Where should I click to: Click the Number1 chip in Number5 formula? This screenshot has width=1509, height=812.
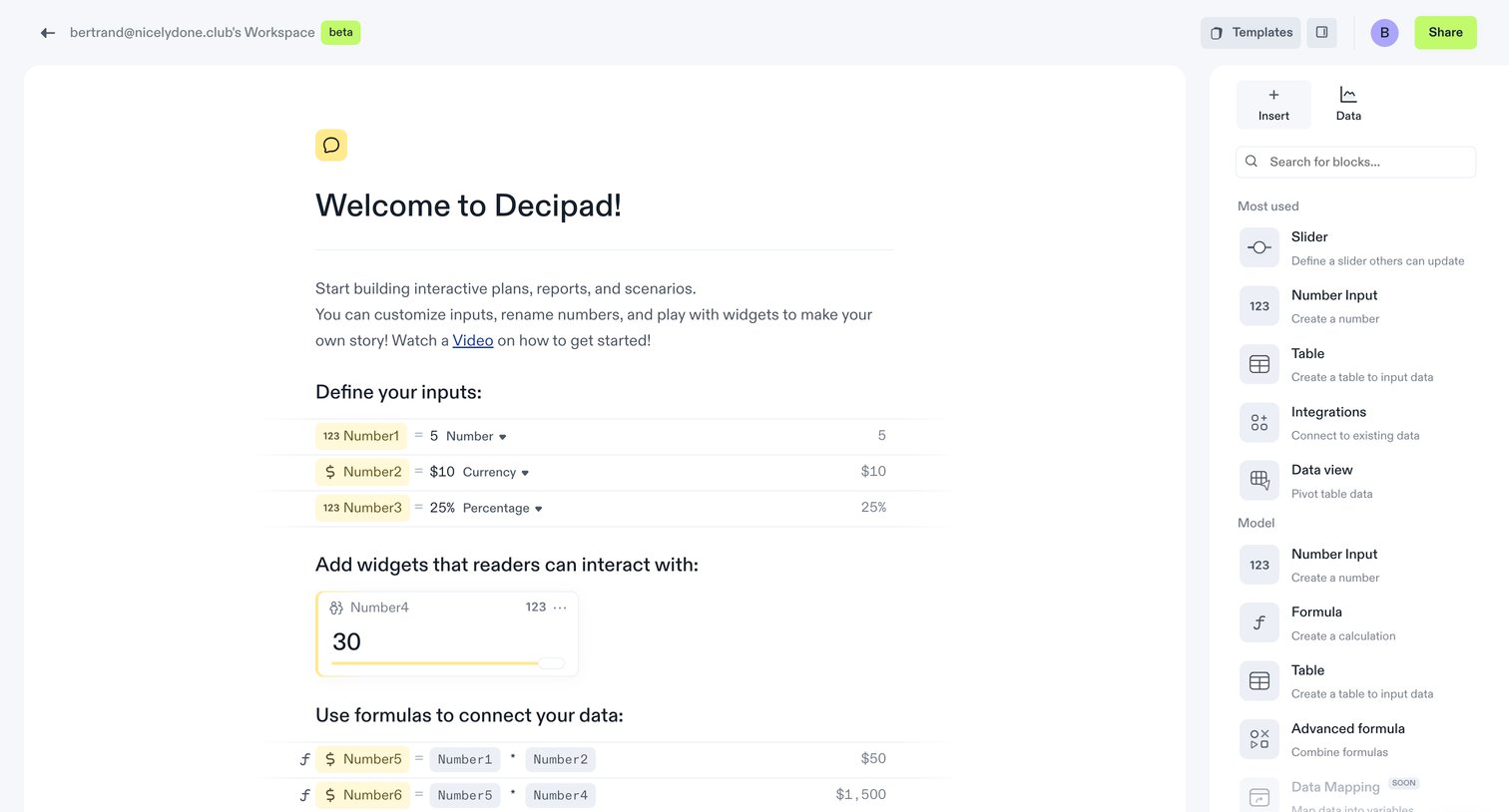click(x=465, y=759)
